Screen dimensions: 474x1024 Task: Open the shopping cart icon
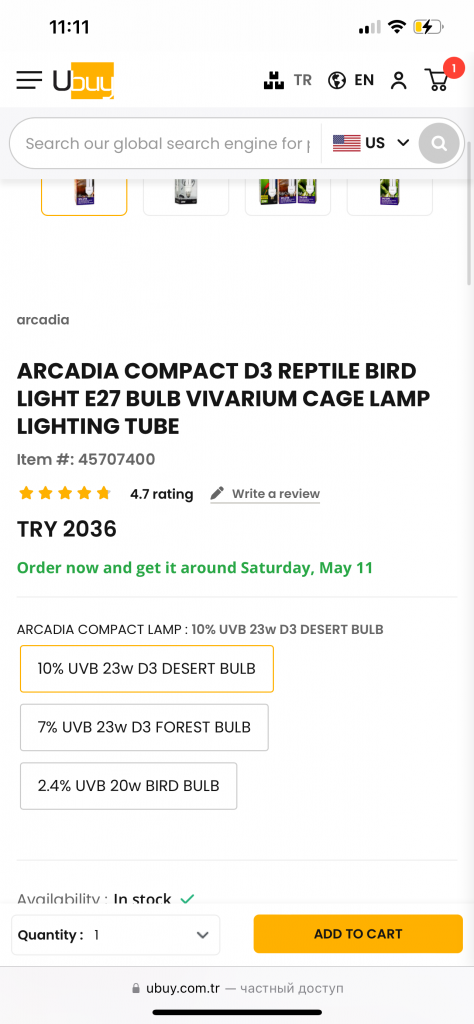pos(437,80)
